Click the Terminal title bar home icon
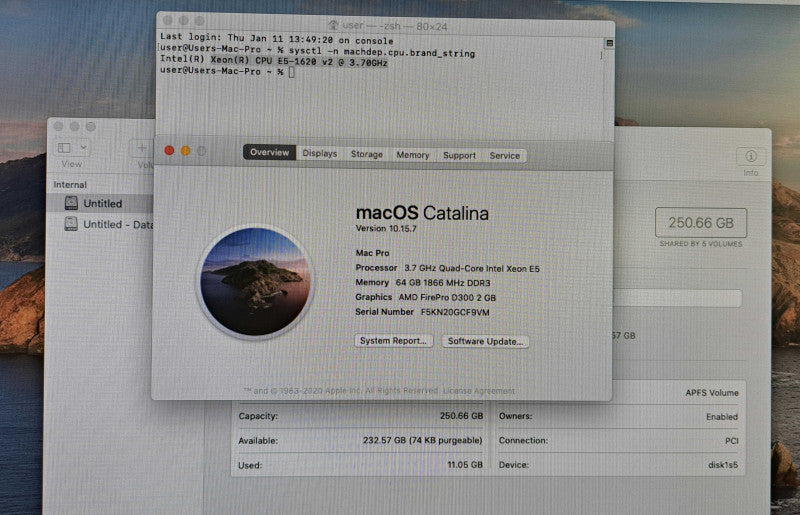The height and width of the screenshot is (515, 800). point(333,24)
